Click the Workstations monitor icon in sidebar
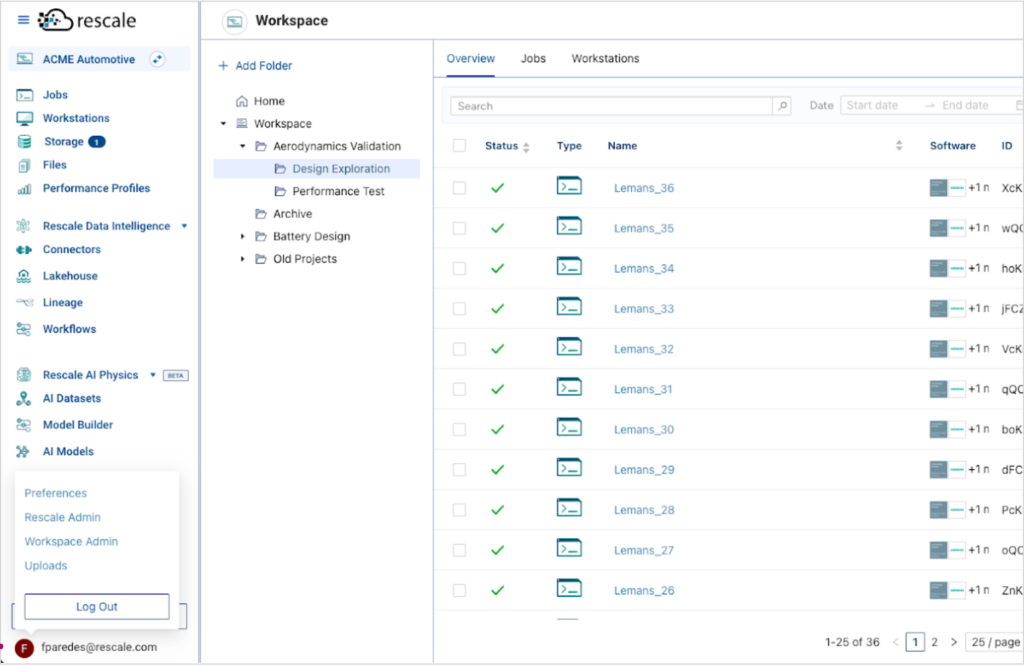The width and height of the screenshot is (1024, 665). click(25, 118)
